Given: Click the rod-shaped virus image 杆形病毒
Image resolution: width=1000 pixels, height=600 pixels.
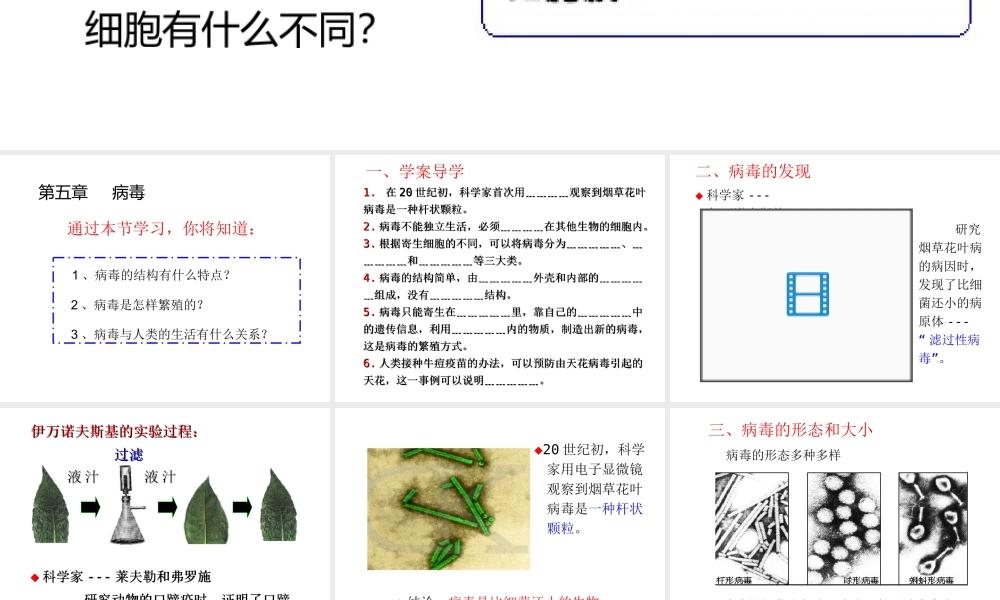Looking at the screenshot, I should [751, 529].
